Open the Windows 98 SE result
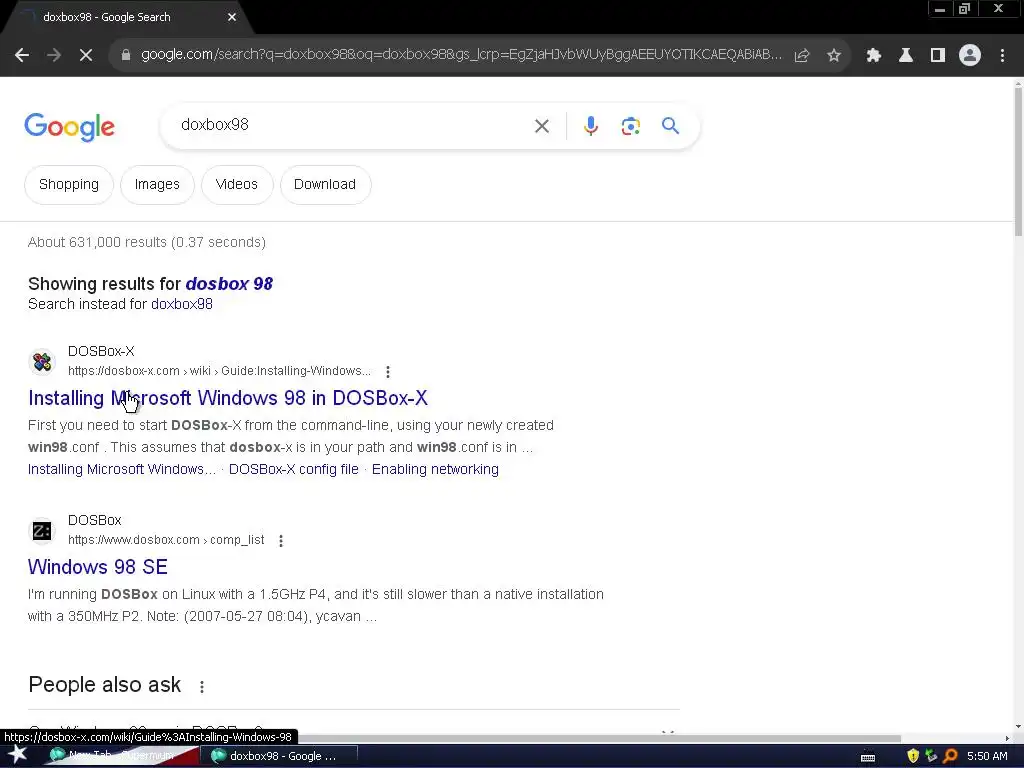Viewport: 1024px width, 768px height. point(98,567)
